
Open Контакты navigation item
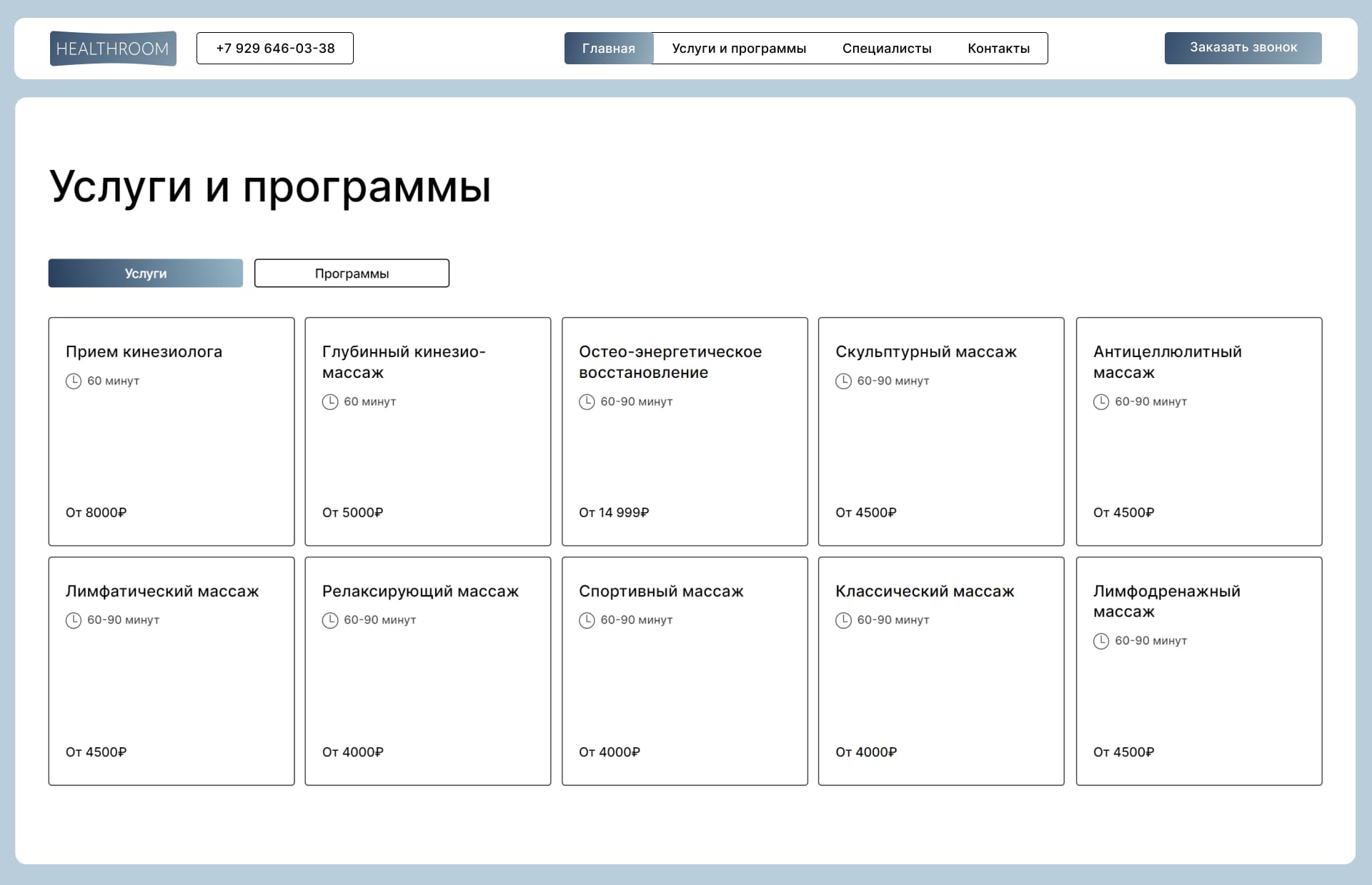[x=998, y=49]
